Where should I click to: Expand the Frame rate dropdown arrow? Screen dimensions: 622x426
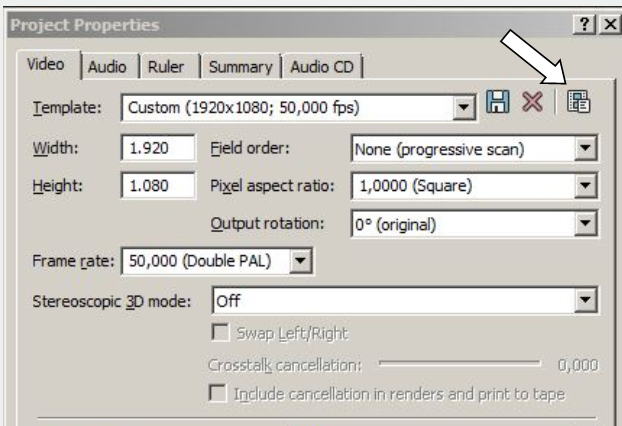[300, 261]
